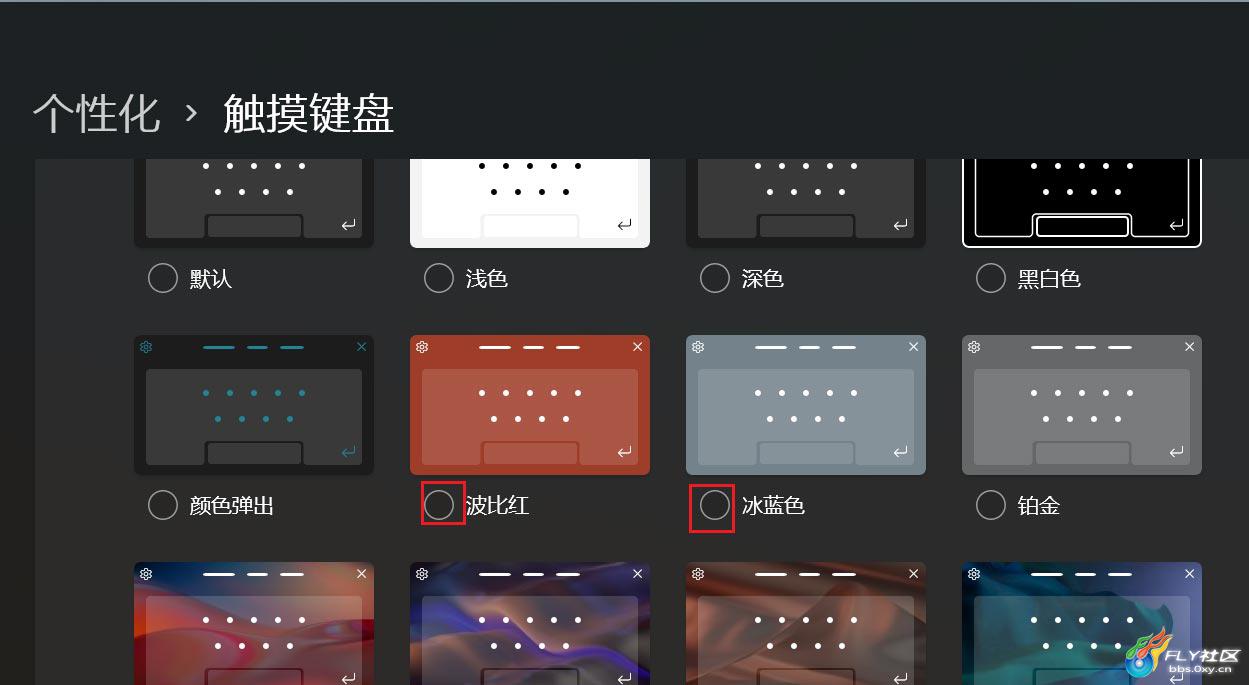Select the 深色 theme radio button
The height and width of the screenshot is (685, 1249).
(x=715, y=278)
